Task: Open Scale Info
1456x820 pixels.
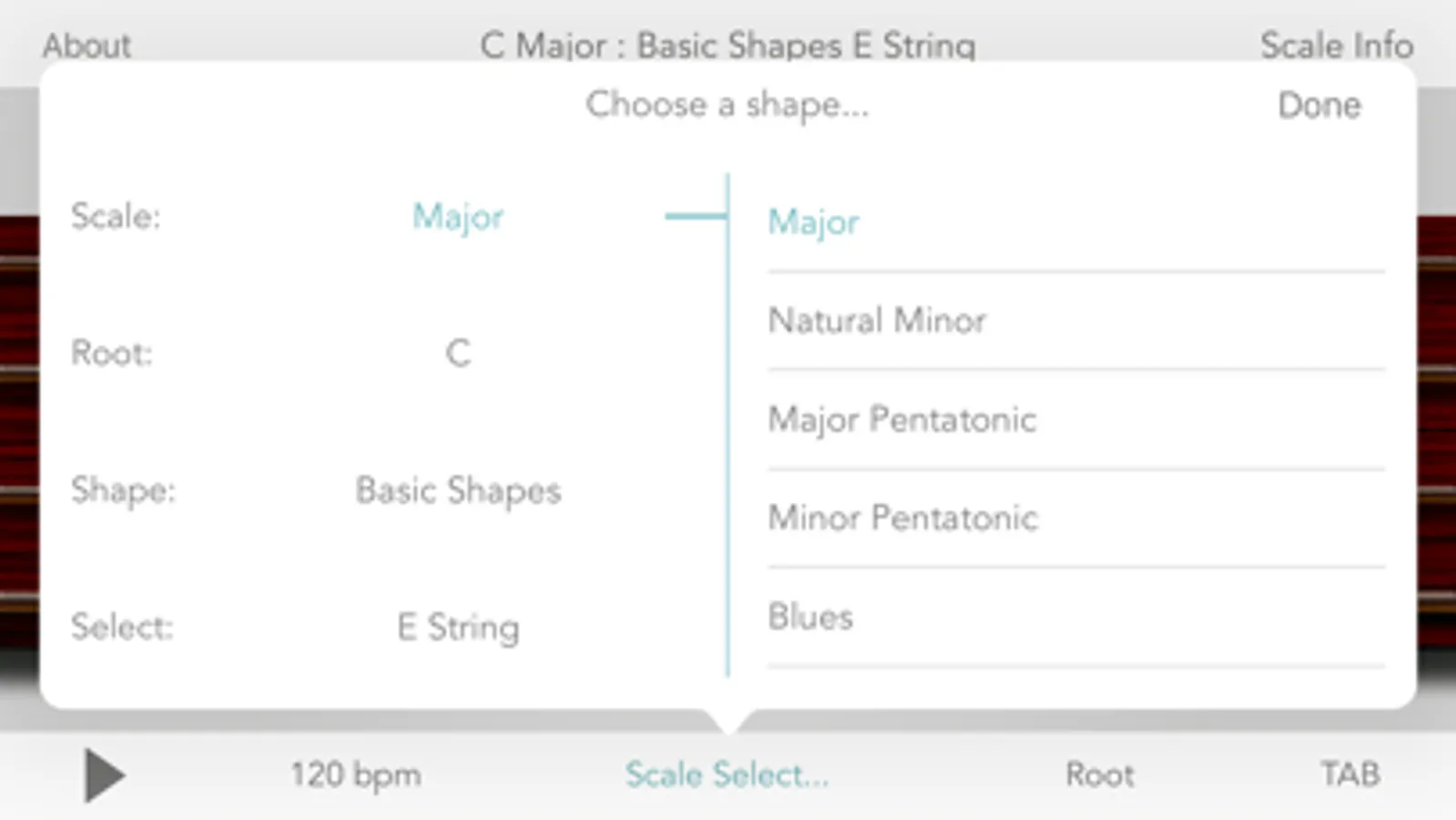Action: (1336, 45)
